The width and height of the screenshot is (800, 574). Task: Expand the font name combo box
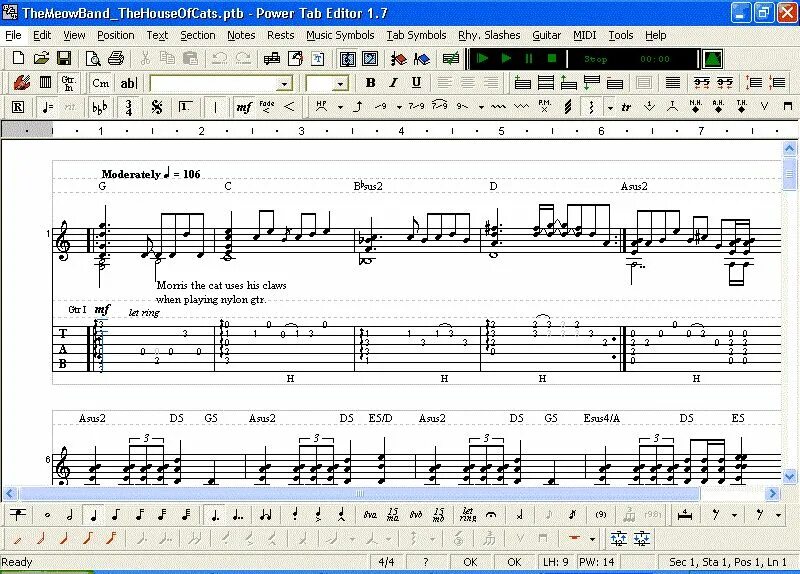[x=284, y=84]
